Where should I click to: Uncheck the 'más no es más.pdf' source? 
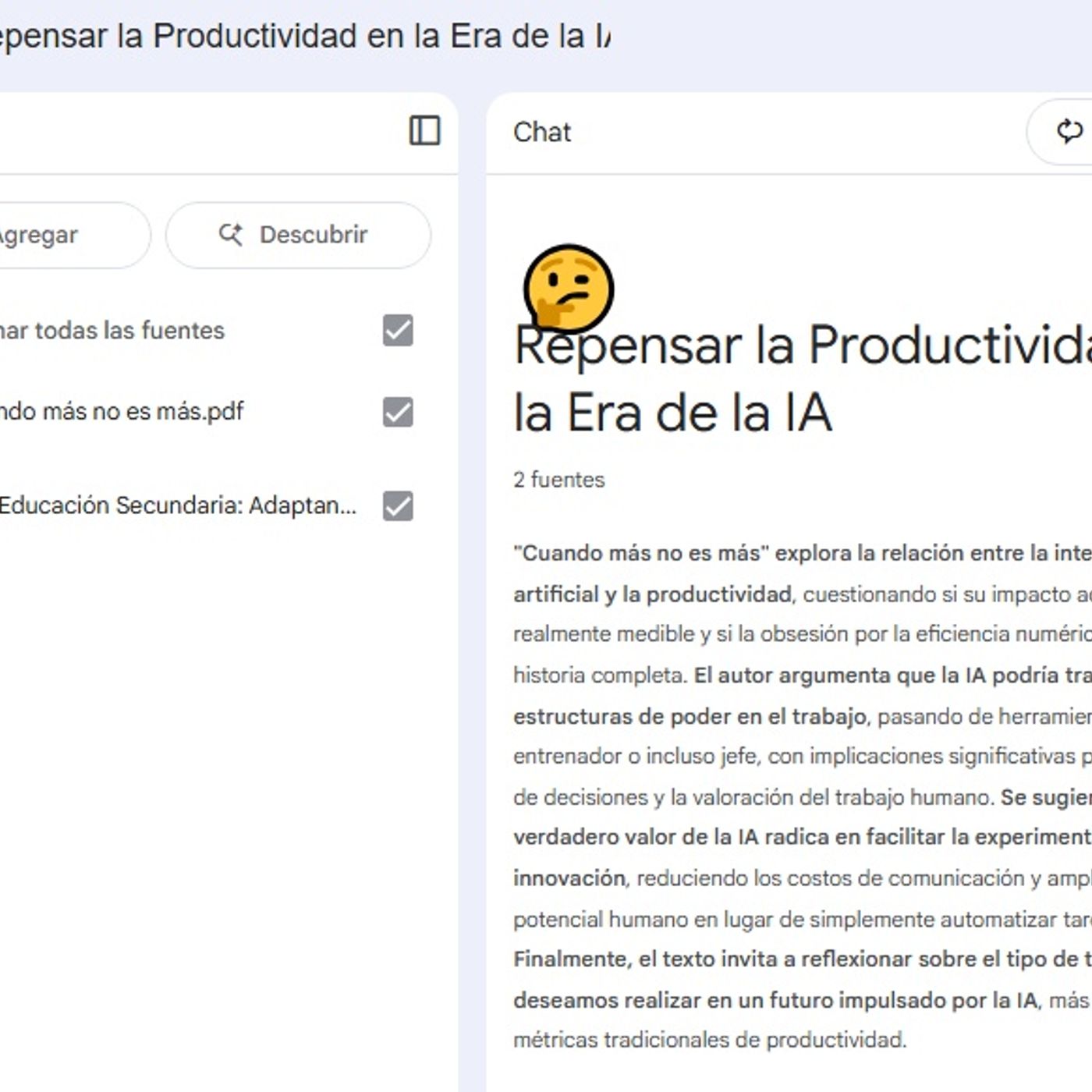coord(398,412)
